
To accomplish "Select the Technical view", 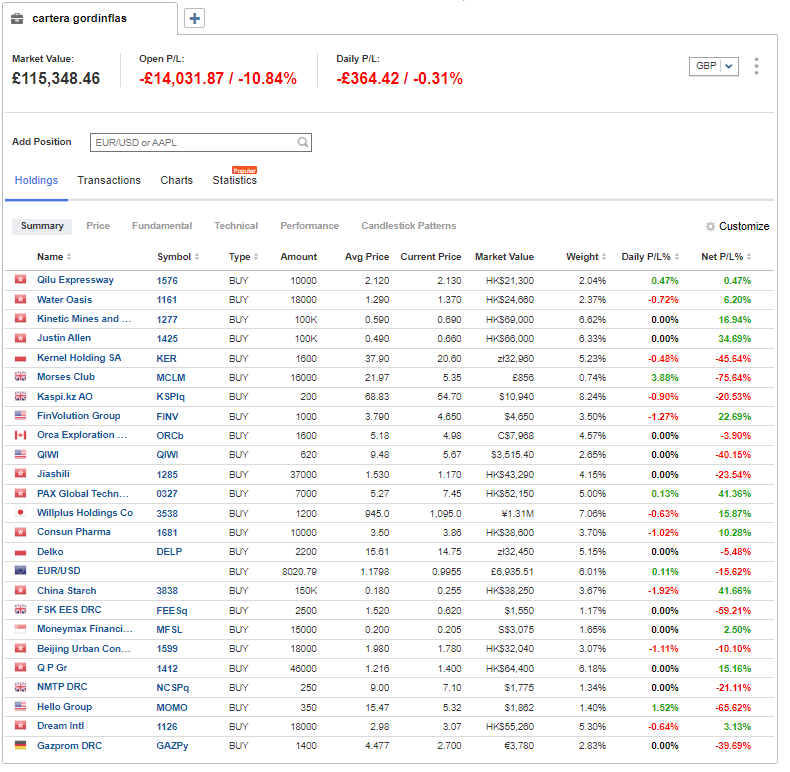I will pyautogui.click(x=236, y=226).
